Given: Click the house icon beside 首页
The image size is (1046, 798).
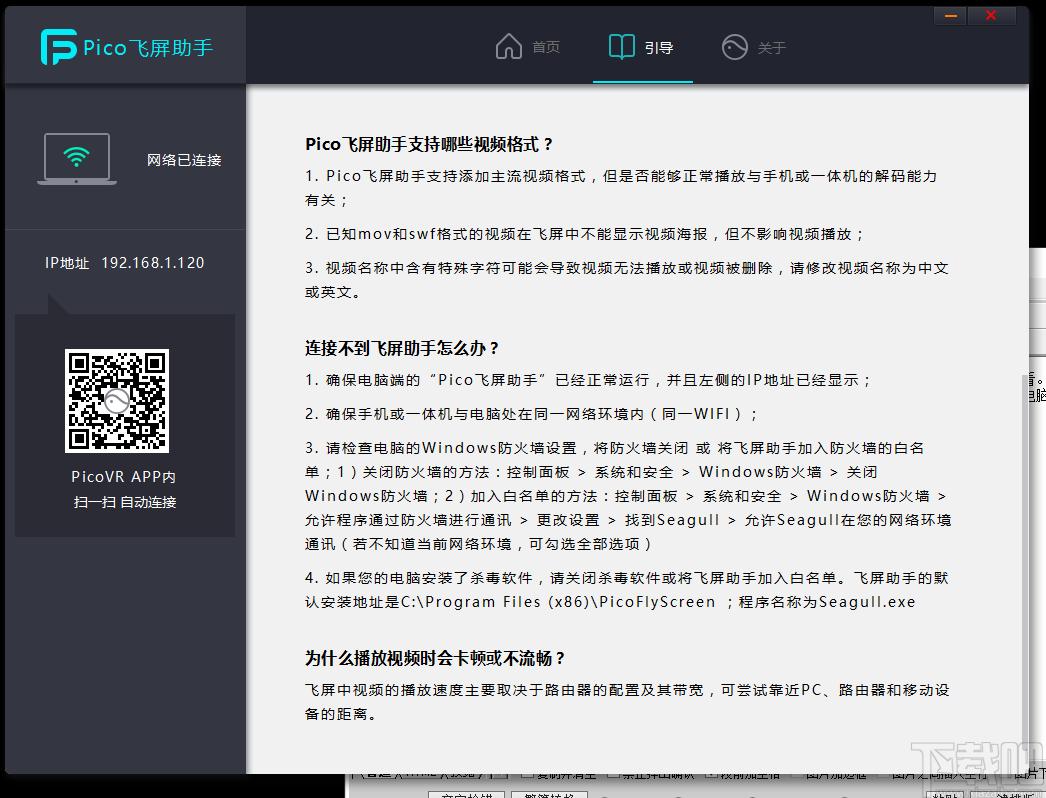Looking at the screenshot, I should pyautogui.click(x=509, y=45).
